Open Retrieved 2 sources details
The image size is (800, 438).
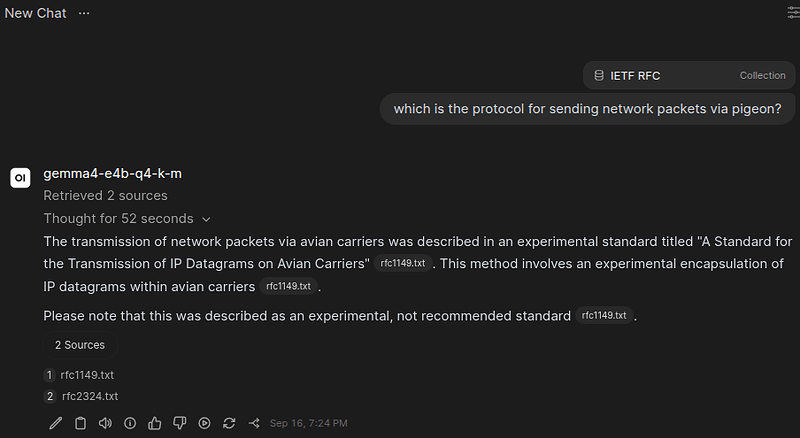(x=106, y=196)
